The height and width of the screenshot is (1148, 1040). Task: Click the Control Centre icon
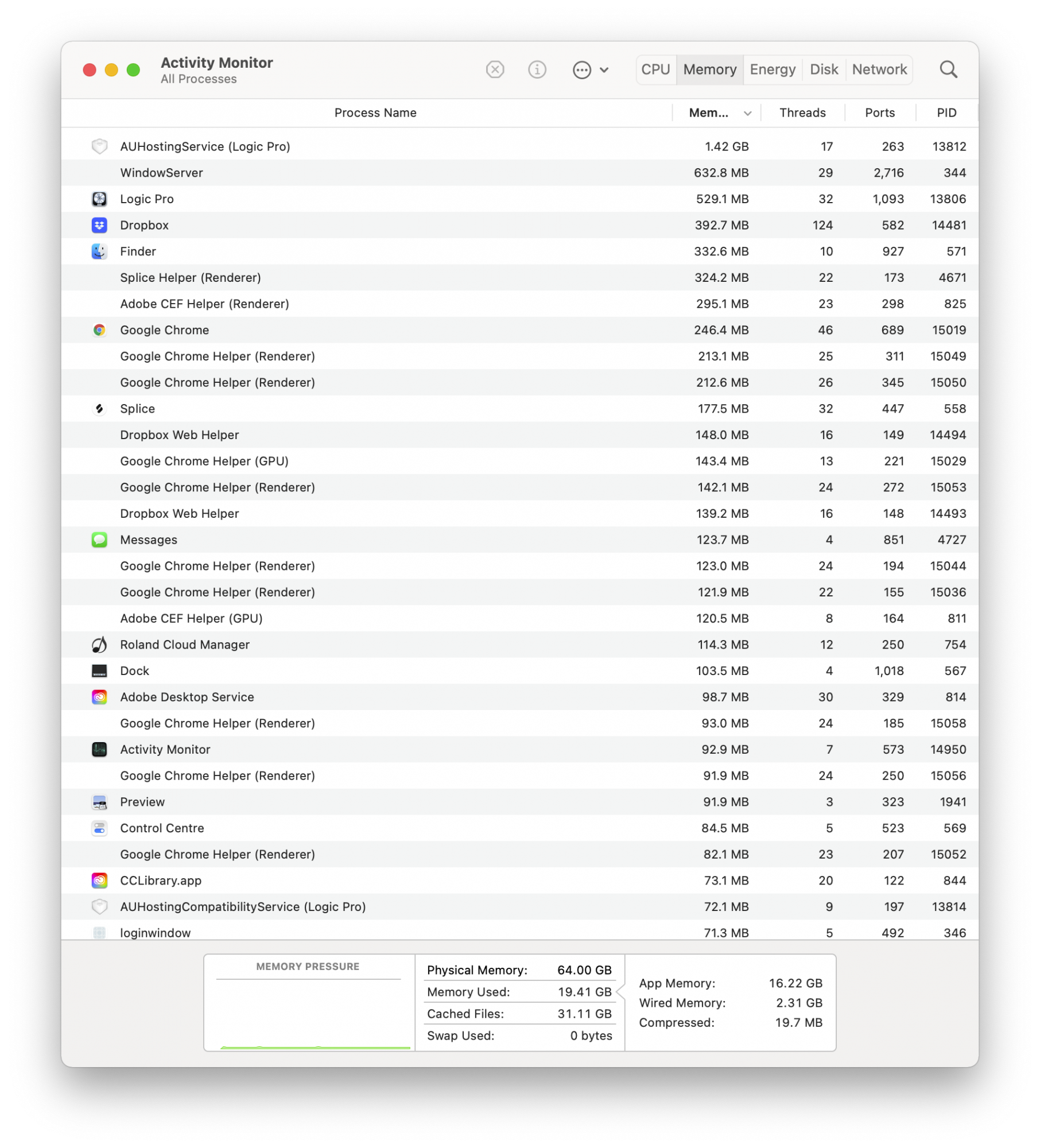pyautogui.click(x=99, y=828)
